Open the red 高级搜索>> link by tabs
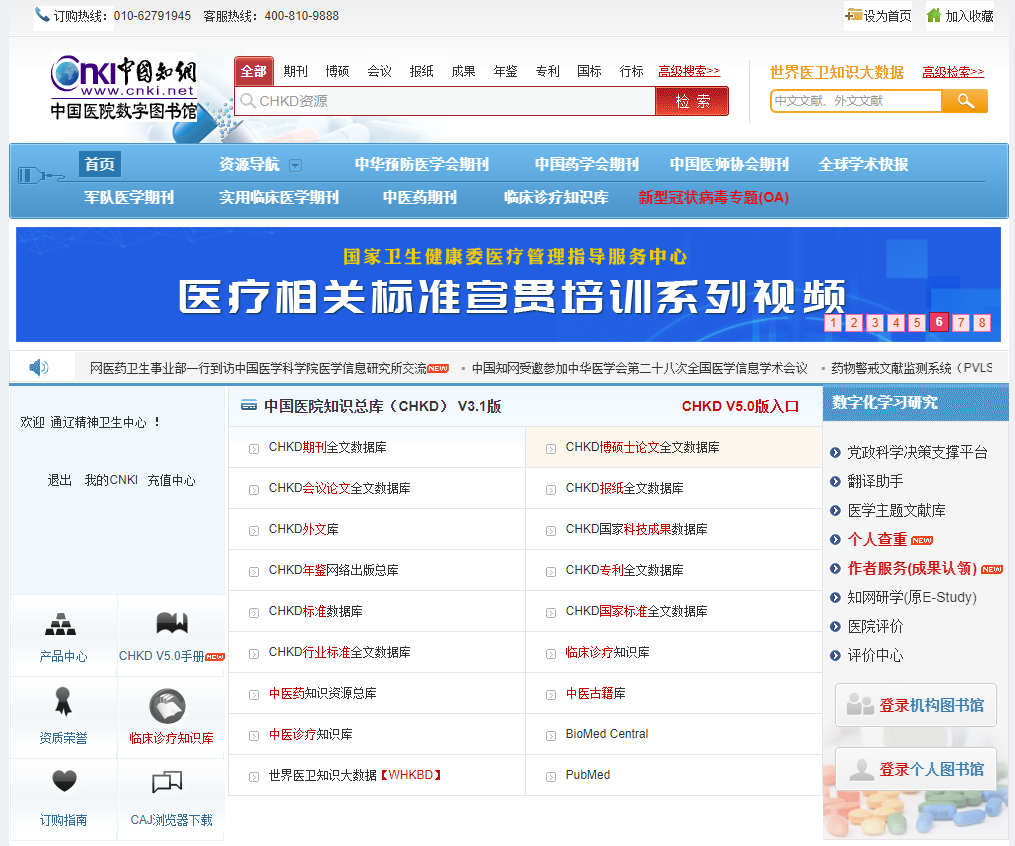Image resolution: width=1015 pixels, height=846 pixels. click(689, 71)
